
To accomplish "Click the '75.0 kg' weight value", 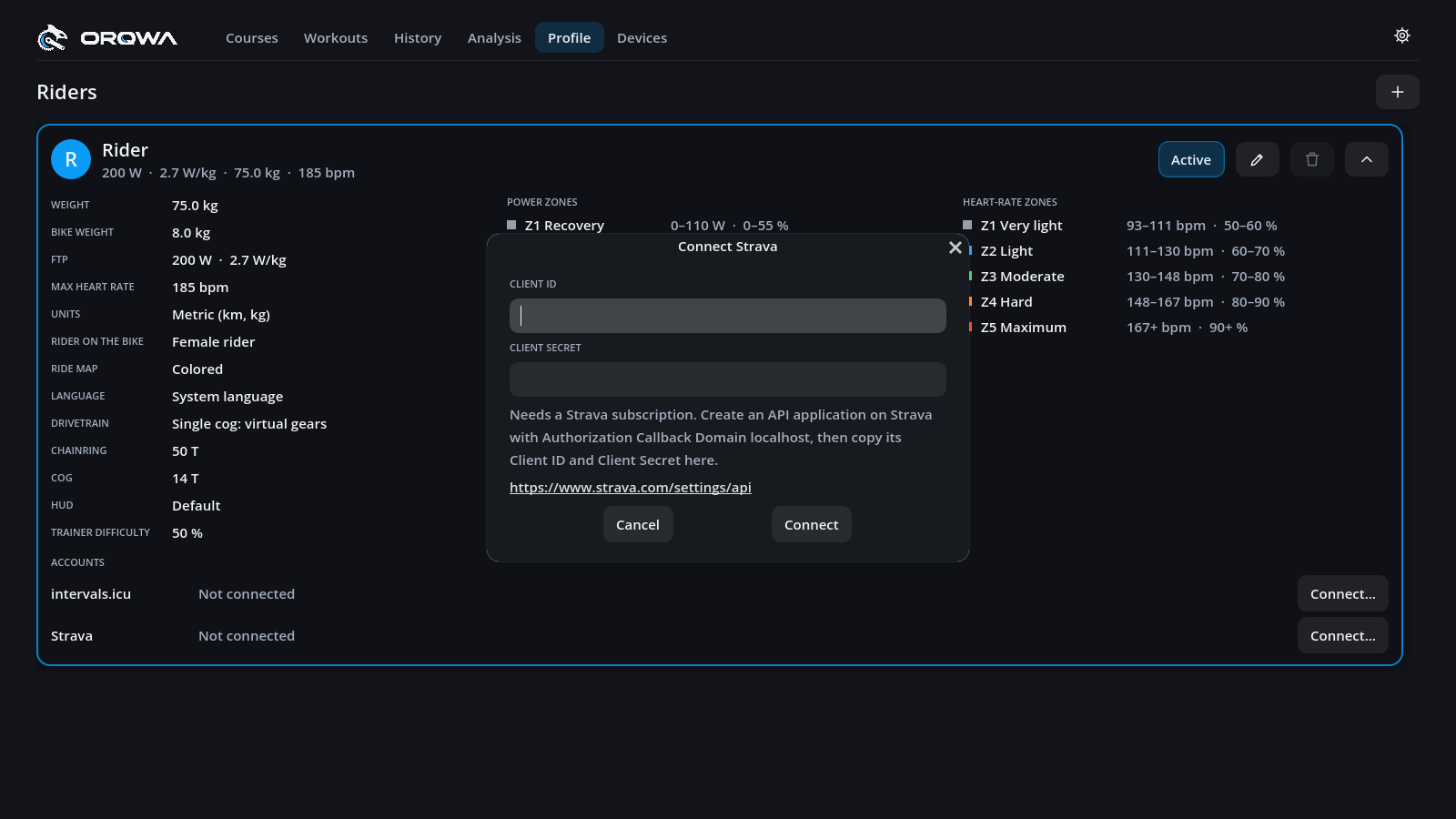I will pos(195,206).
